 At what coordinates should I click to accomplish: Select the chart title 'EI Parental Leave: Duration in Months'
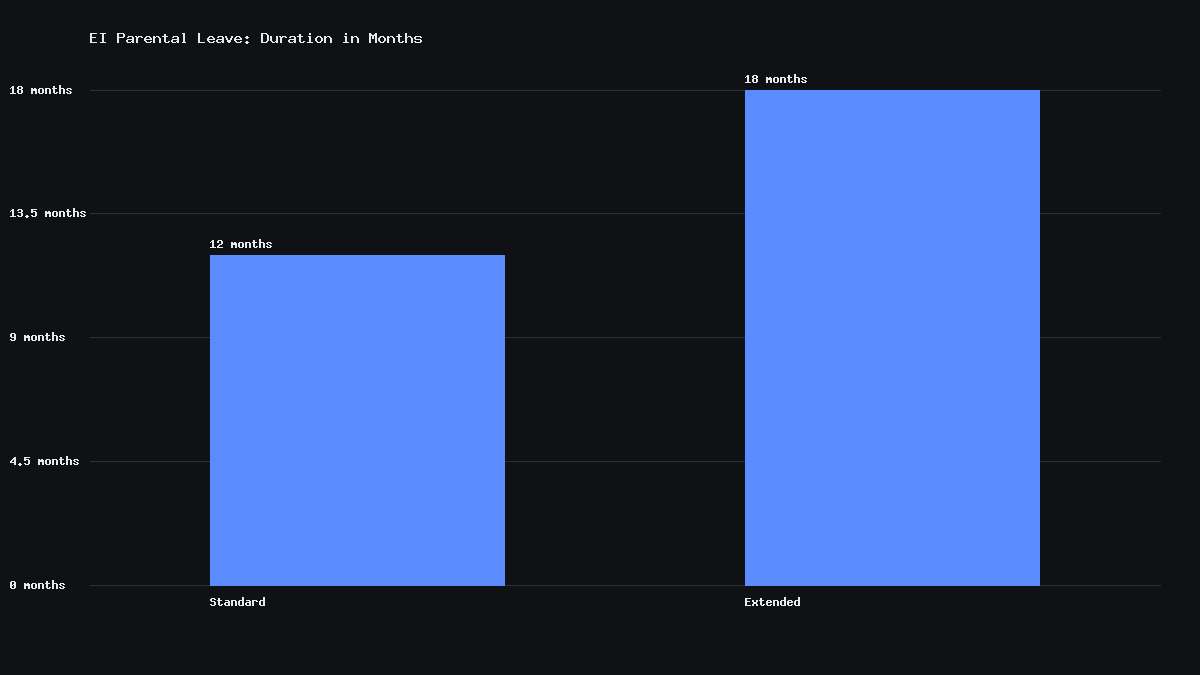[x=256, y=38]
